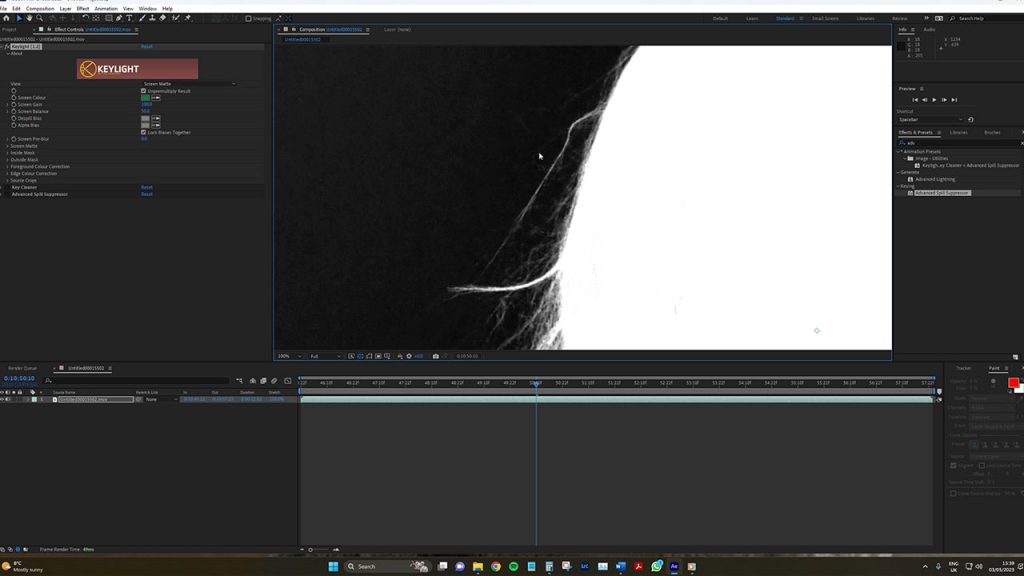Reset the Keylight effect
The width and height of the screenshot is (1024, 576).
(x=147, y=46)
